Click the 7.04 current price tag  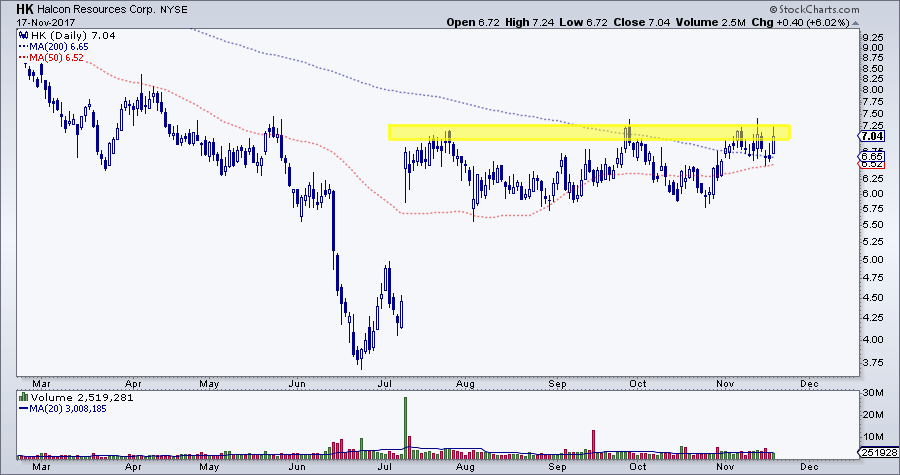871,136
